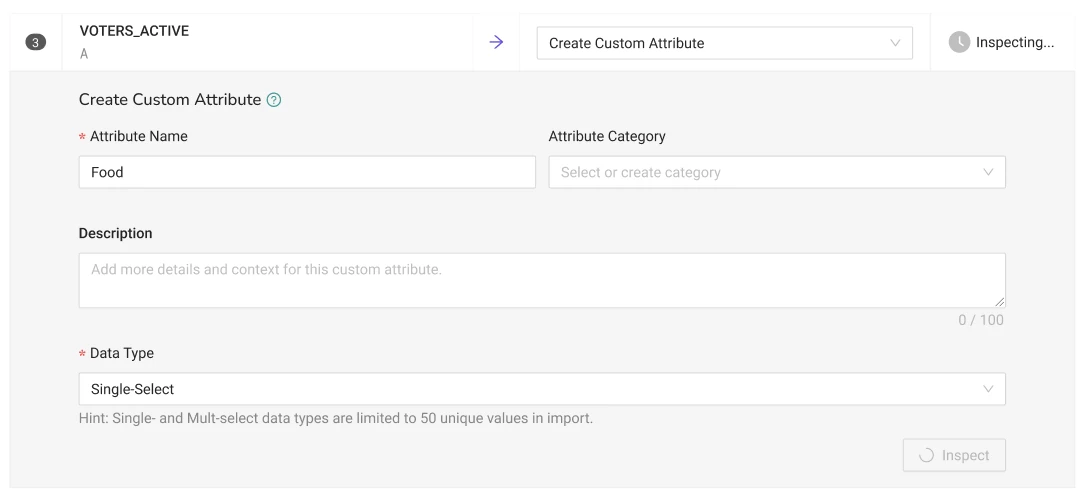
Task: Open the Create Custom Attribute mapping dropdown
Action: 724,43
